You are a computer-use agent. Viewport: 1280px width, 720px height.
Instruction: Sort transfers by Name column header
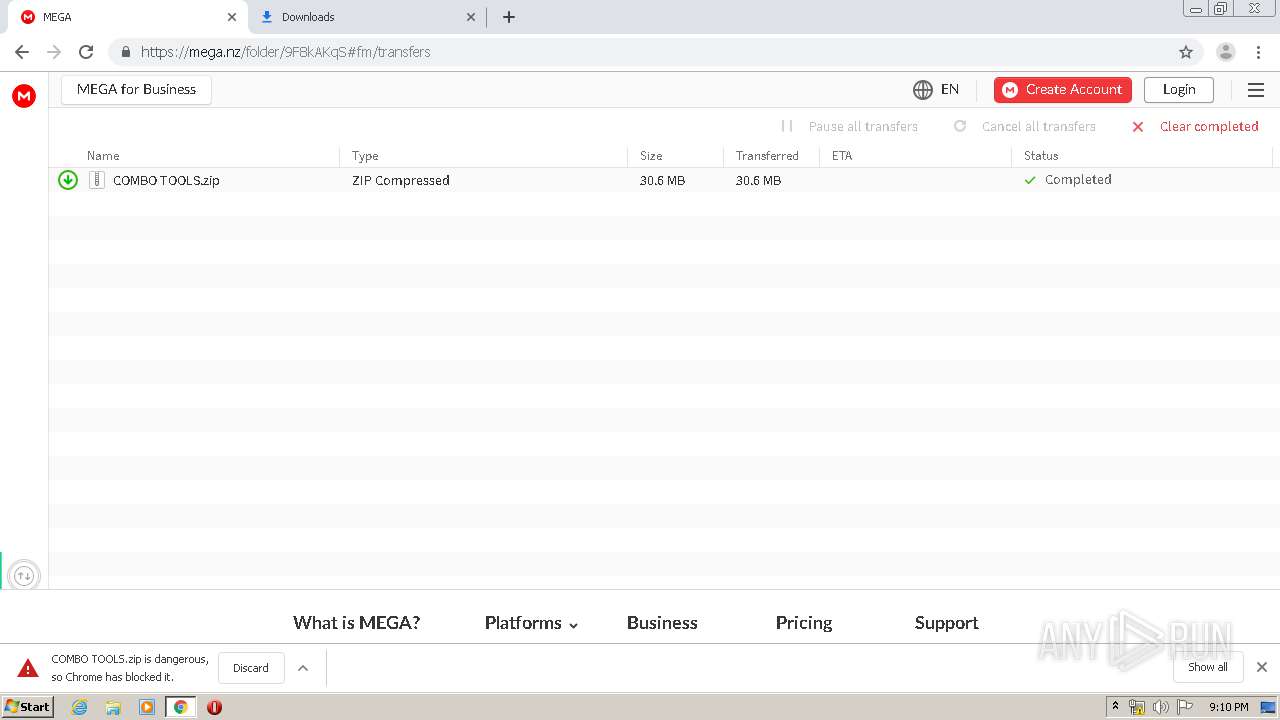pyautogui.click(x=103, y=156)
